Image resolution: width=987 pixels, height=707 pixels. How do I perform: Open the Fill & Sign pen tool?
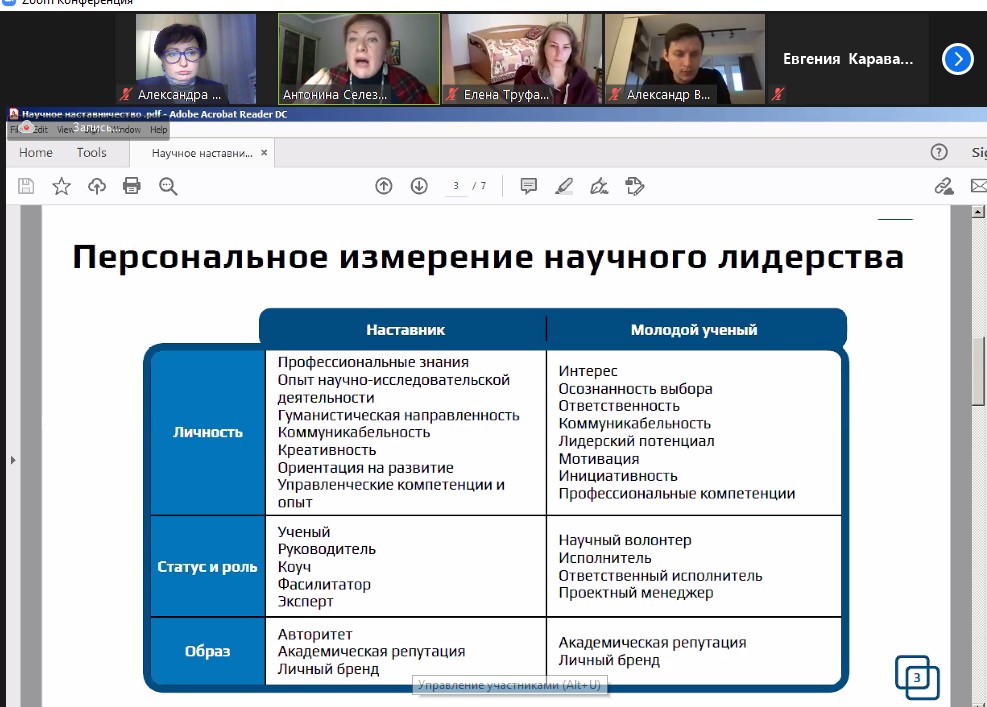click(x=599, y=186)
